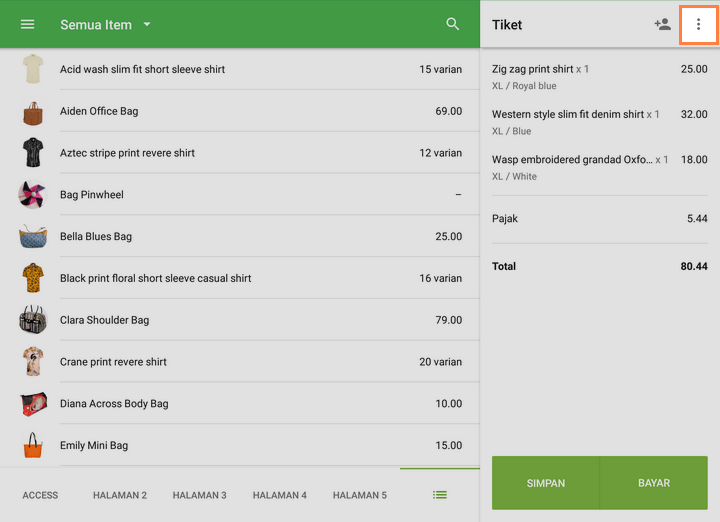720x522 pixels.
Task: Pick Bag Pinwheel item name
Action: click(91, 195)
